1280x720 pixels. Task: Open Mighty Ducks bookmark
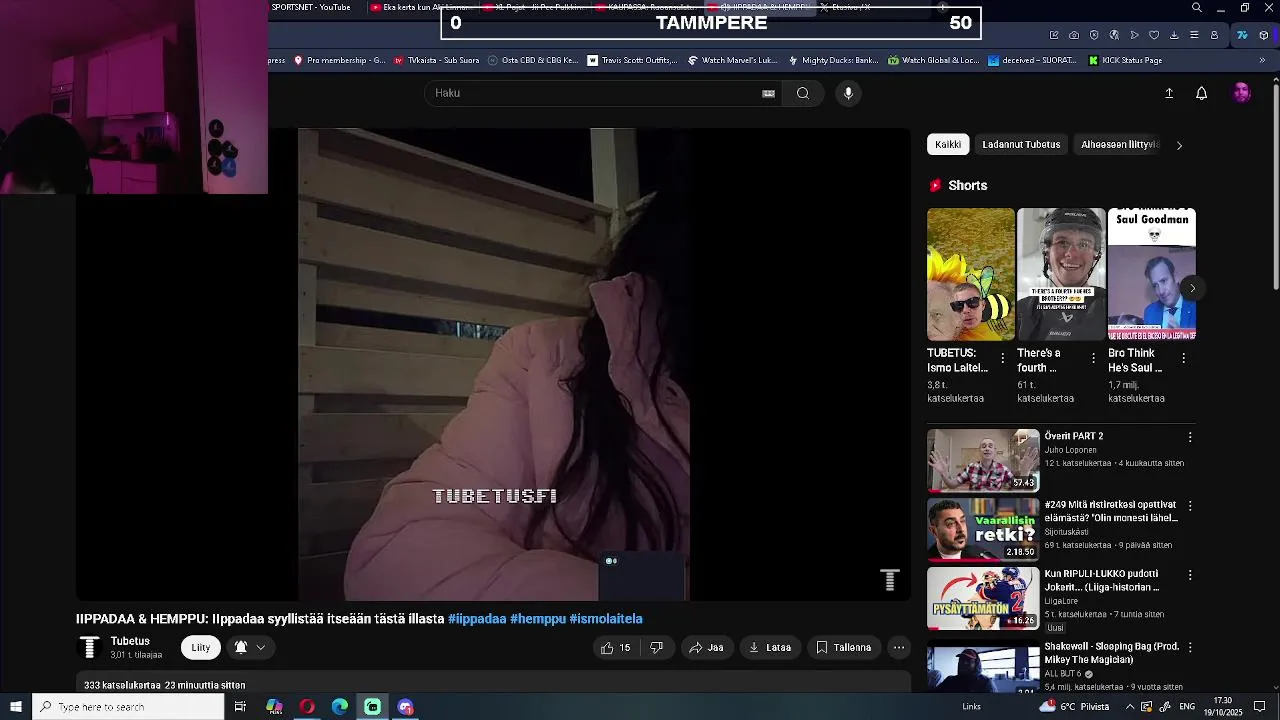coord(832,60)
